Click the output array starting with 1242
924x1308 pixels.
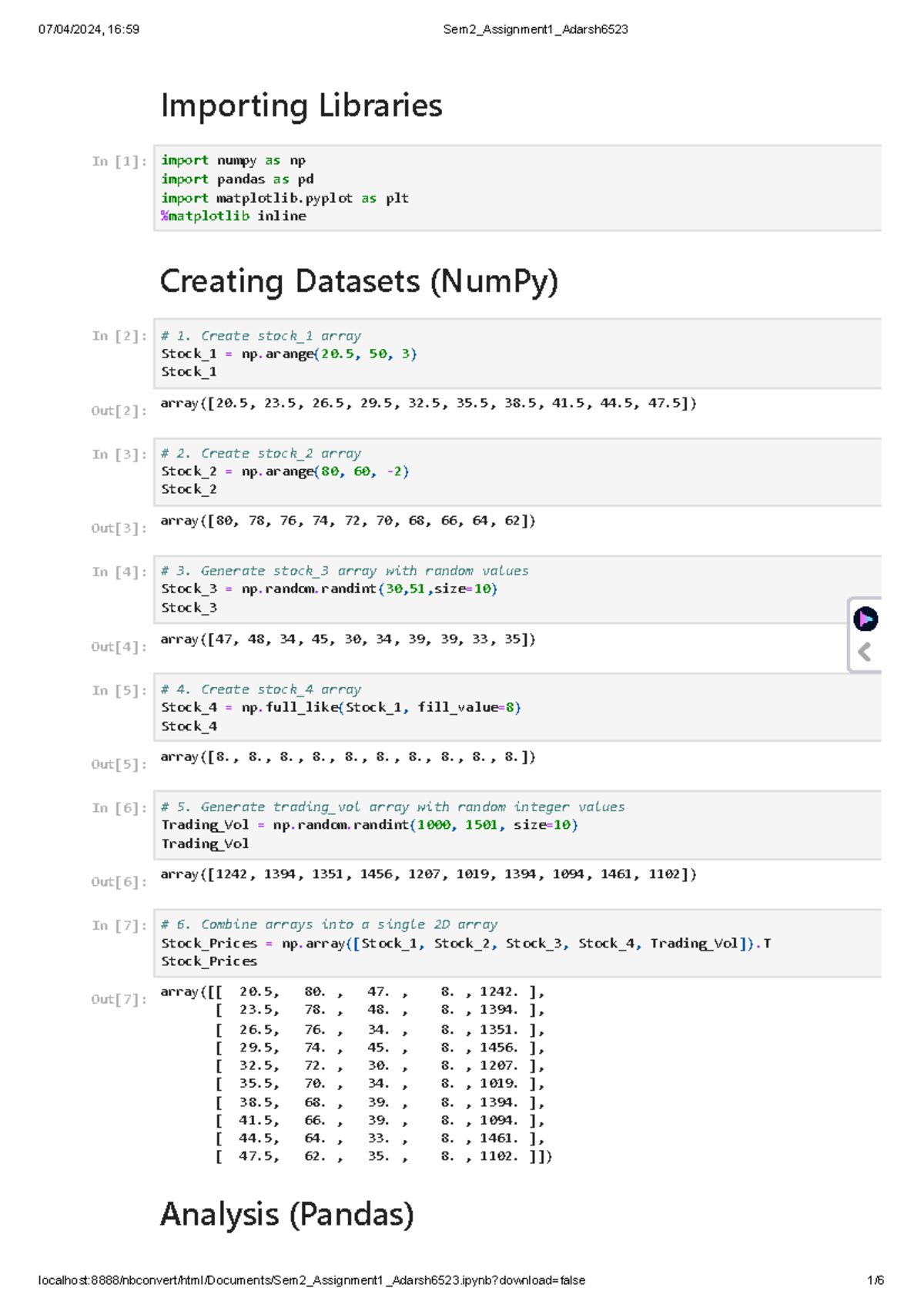(428, 874)
